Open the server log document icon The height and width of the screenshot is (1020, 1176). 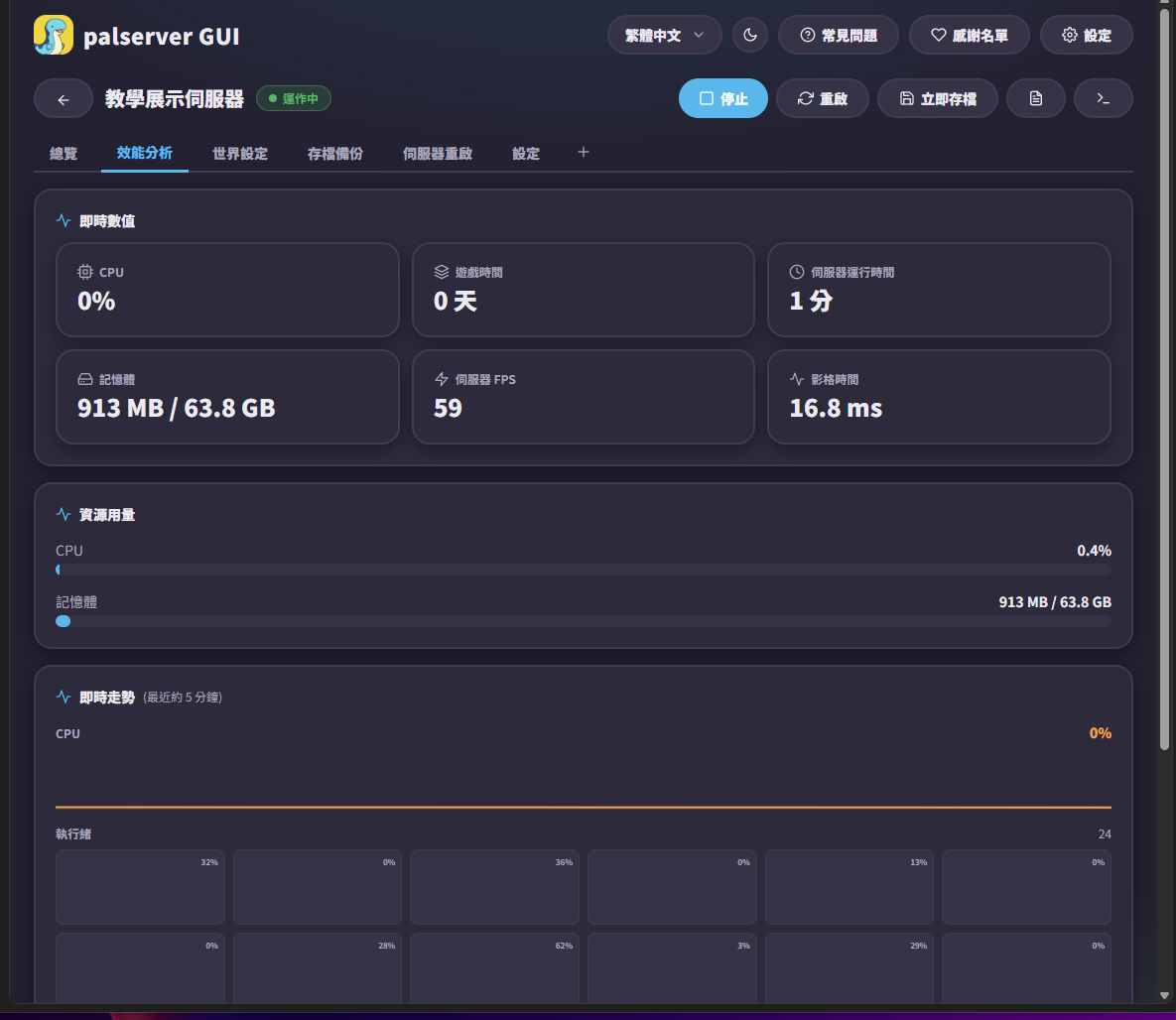click(x=1036, y=99)
